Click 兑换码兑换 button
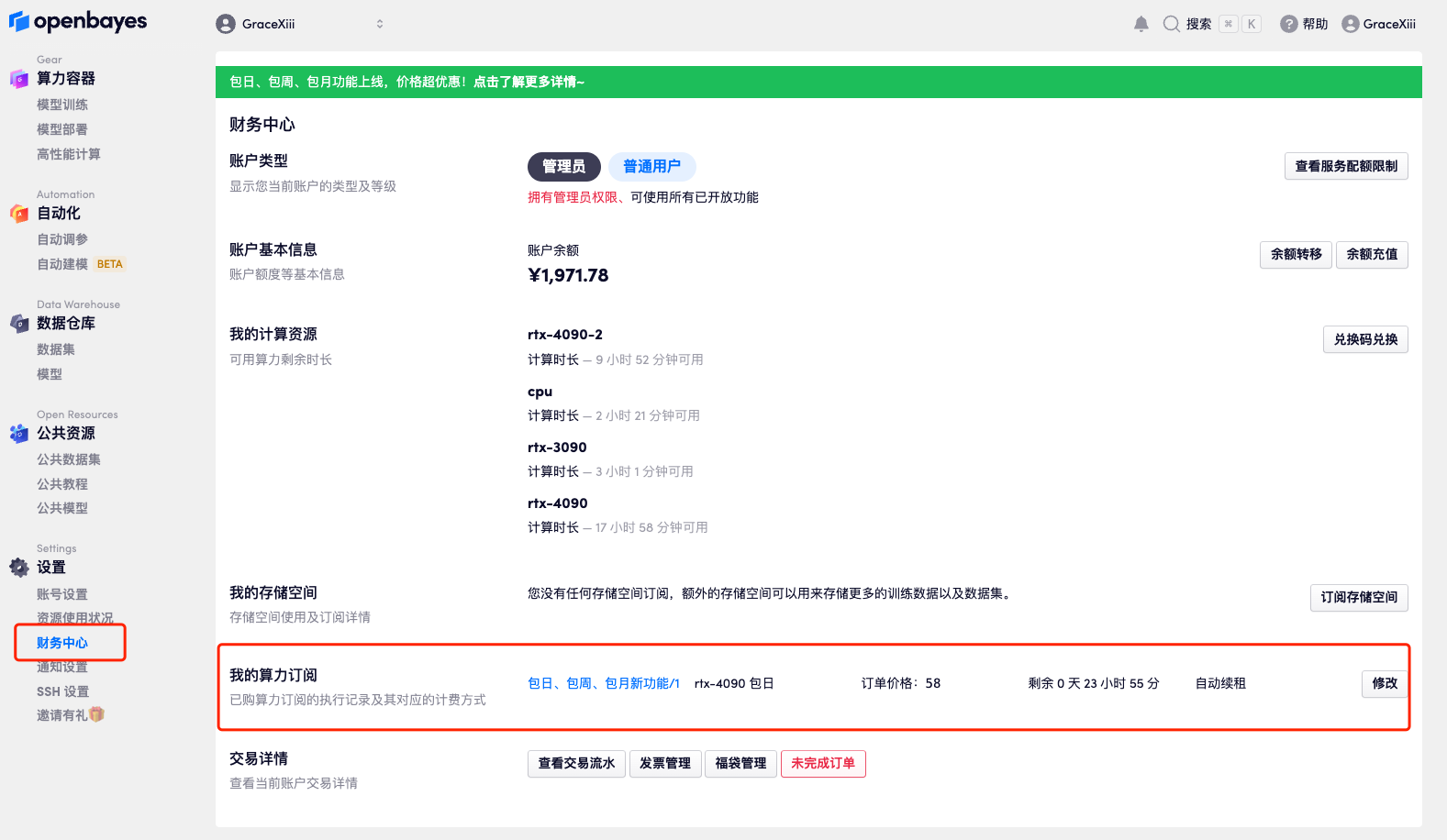 (1366, 339)
